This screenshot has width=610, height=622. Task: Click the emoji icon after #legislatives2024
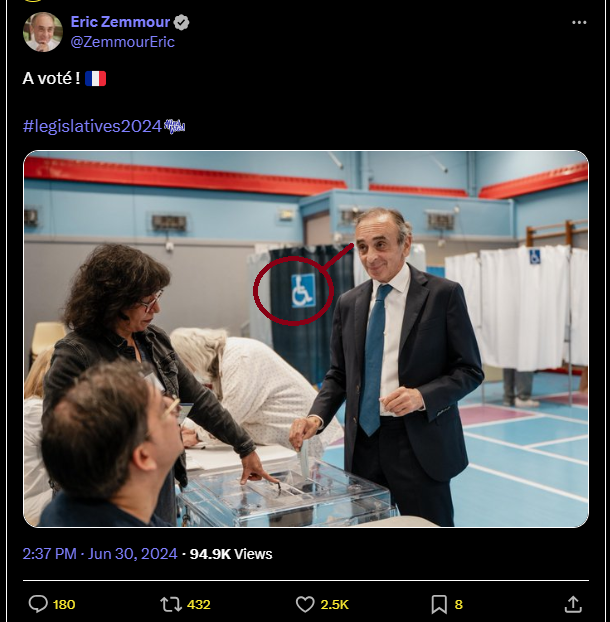175,126
